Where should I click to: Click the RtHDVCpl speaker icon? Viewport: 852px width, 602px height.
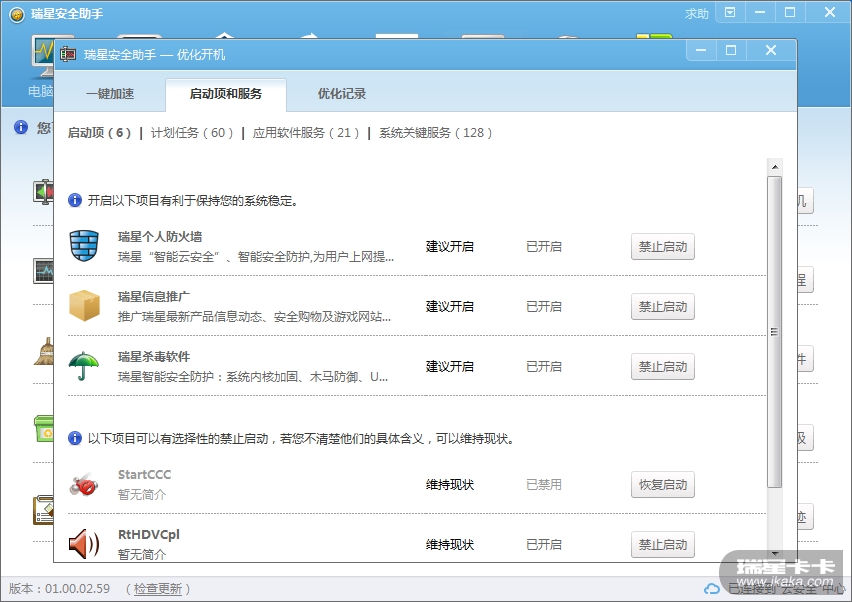coord(84,544)
